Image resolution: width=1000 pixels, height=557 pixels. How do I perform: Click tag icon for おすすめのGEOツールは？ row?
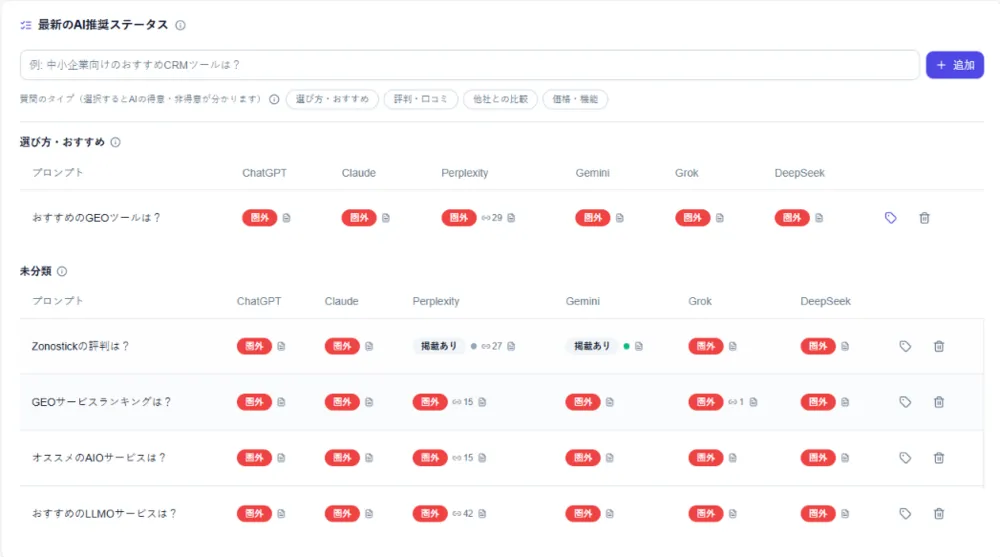point(891,218)
